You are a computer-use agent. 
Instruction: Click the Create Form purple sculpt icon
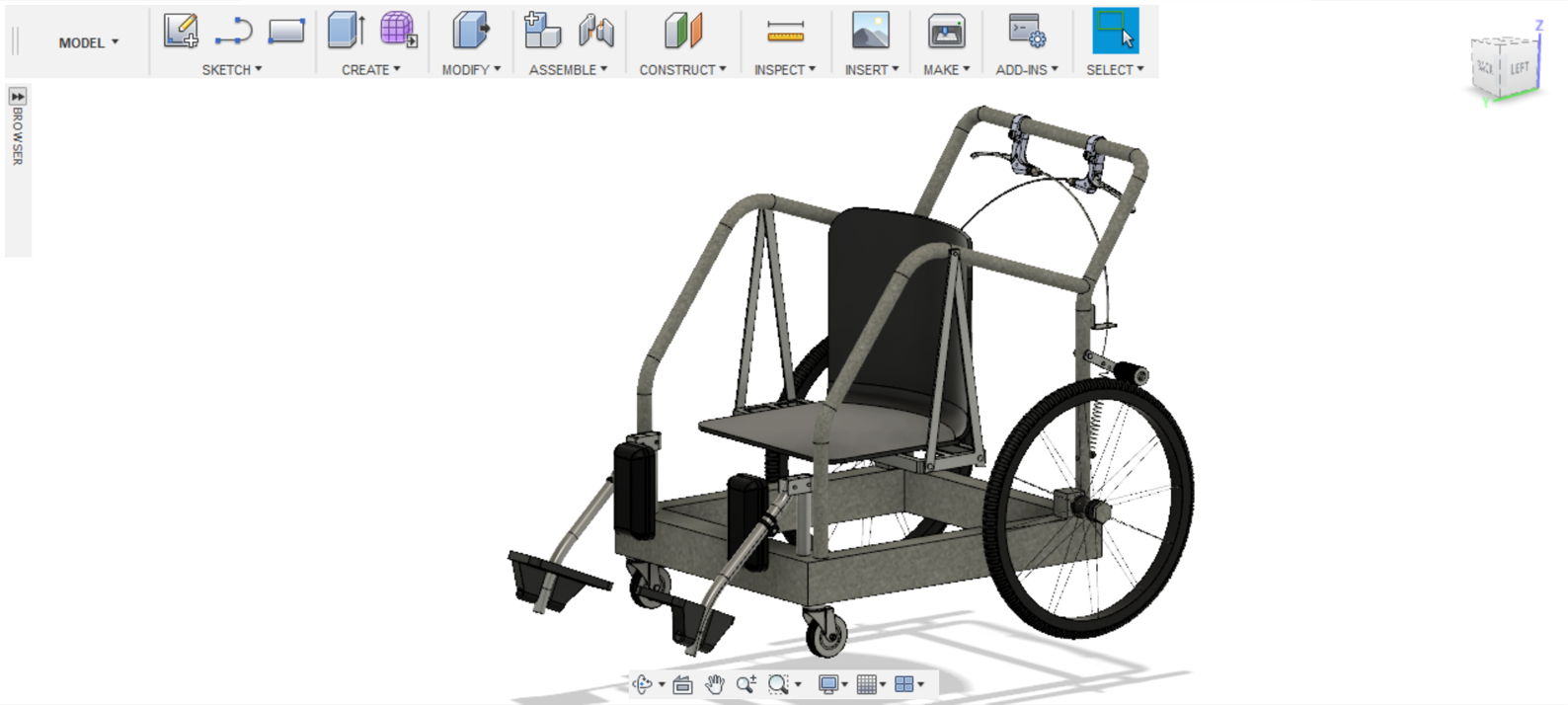pos(398,31)
